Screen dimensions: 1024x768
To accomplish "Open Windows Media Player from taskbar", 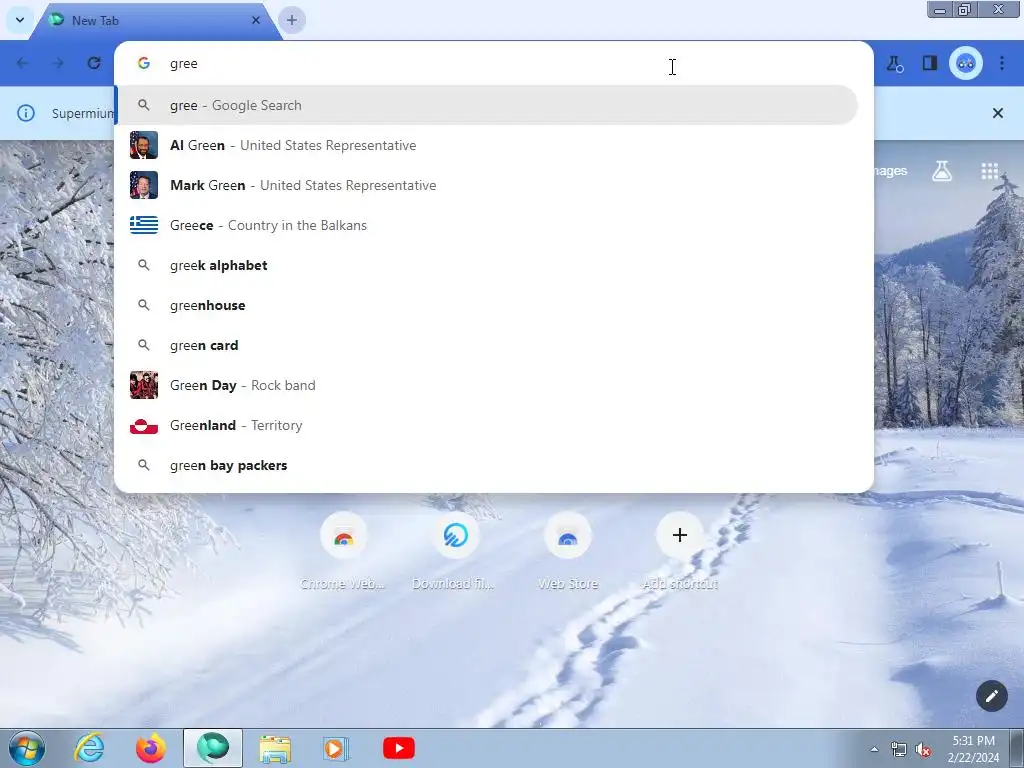I will click(x=337, y=749).
